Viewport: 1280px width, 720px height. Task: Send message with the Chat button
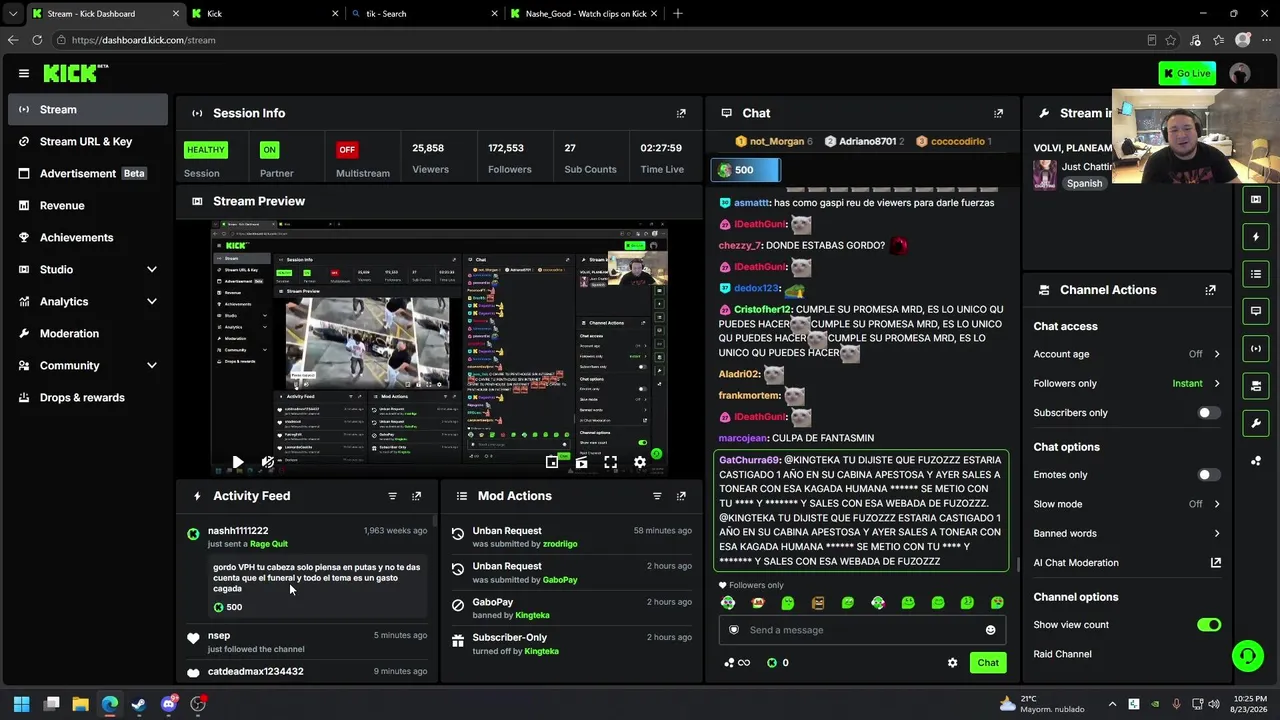pyautogui.click(x=988, y=663)
